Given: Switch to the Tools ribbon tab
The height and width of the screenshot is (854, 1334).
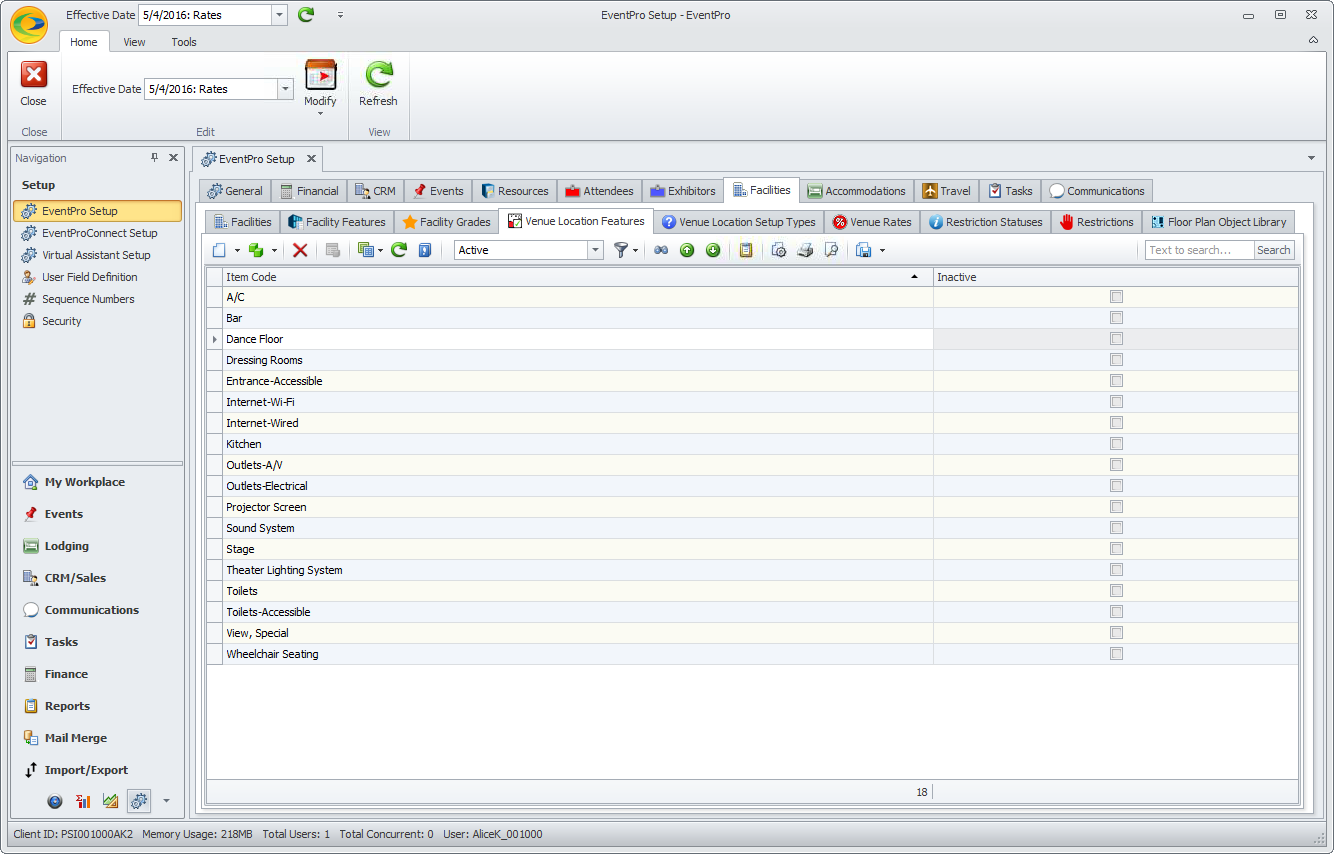Looking at the screenshot, I should tap(184, 42).
